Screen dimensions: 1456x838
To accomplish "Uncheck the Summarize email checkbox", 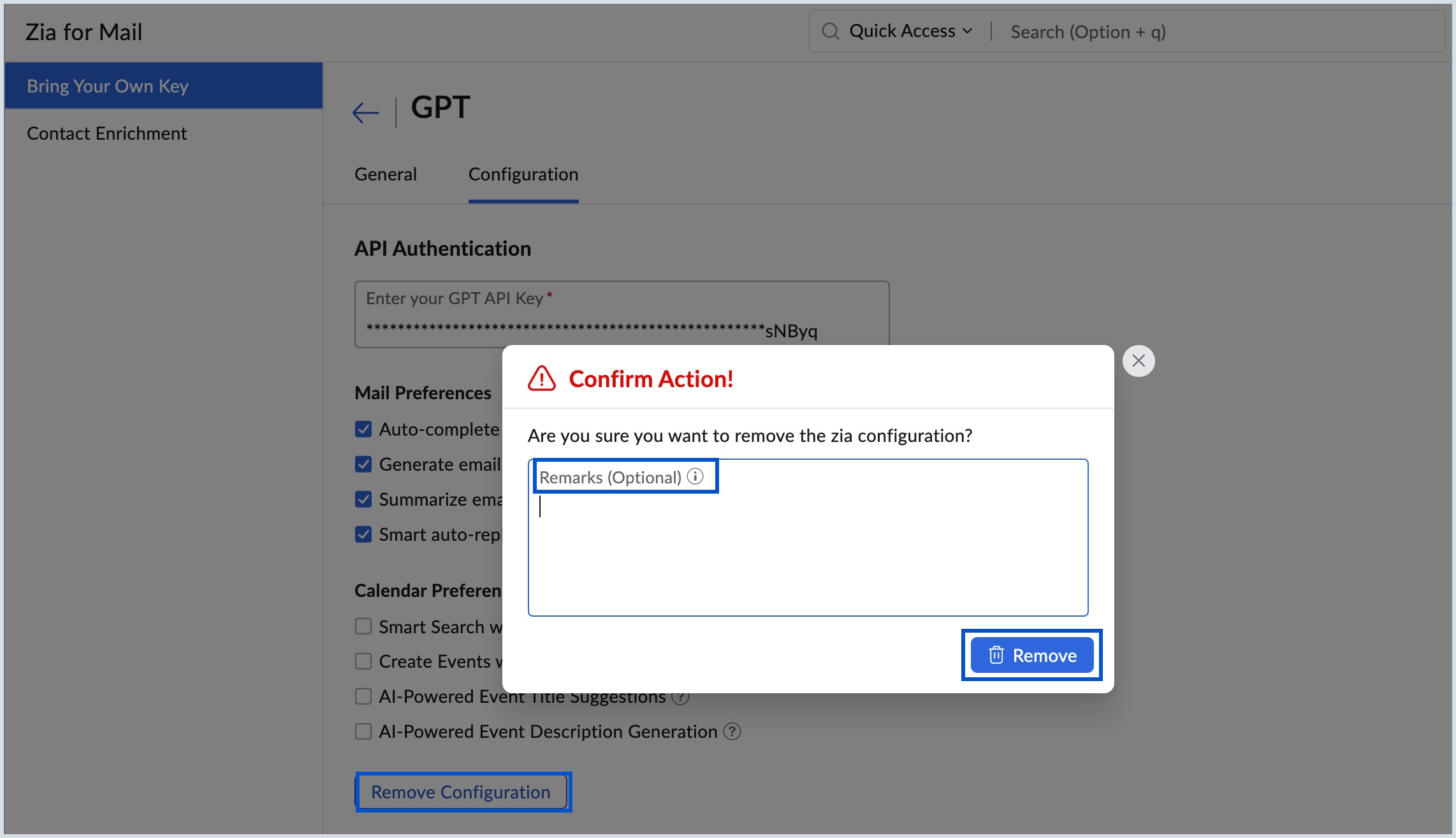I will 363,499.
